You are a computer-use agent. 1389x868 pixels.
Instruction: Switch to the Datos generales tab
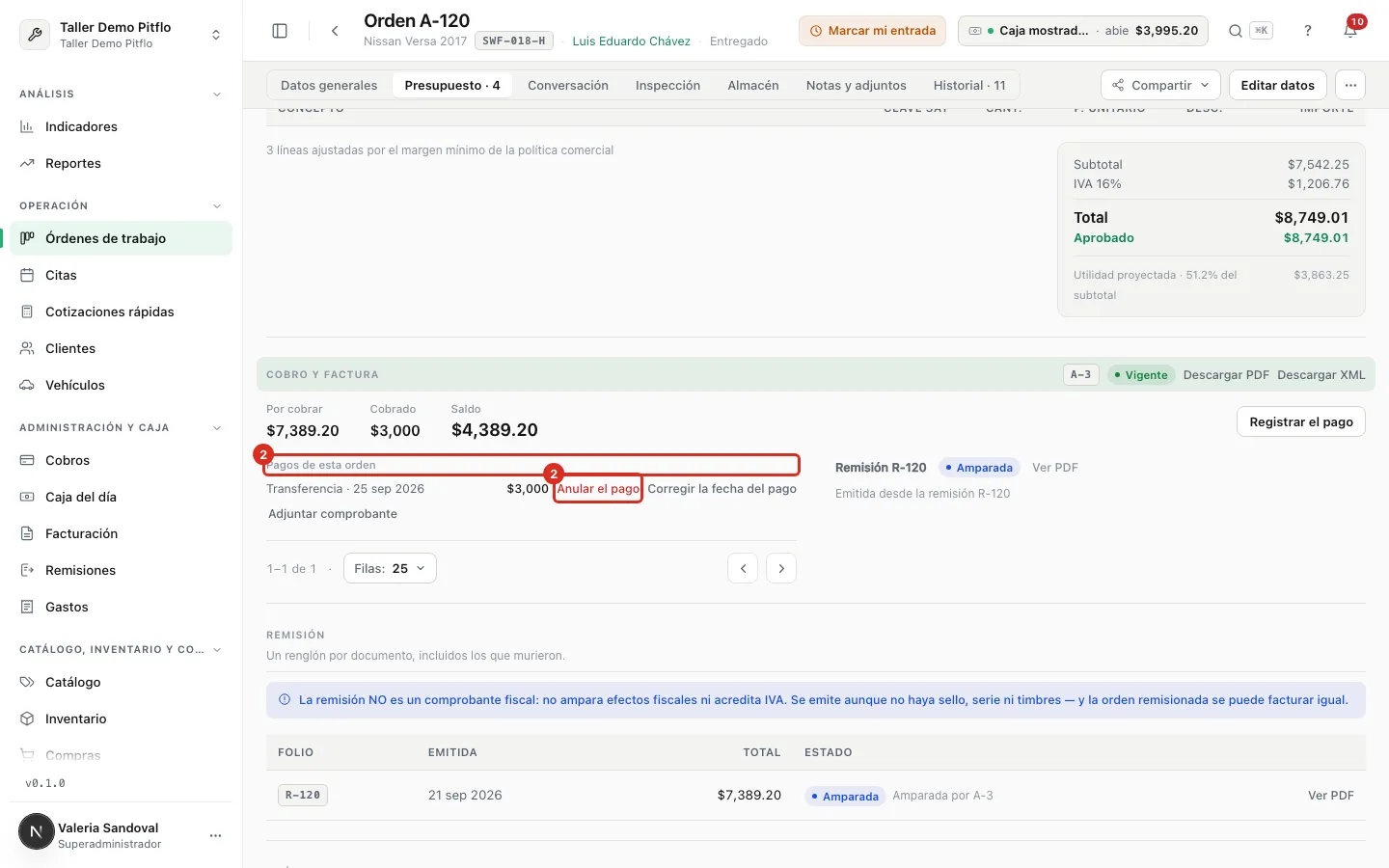pos(329,85)
